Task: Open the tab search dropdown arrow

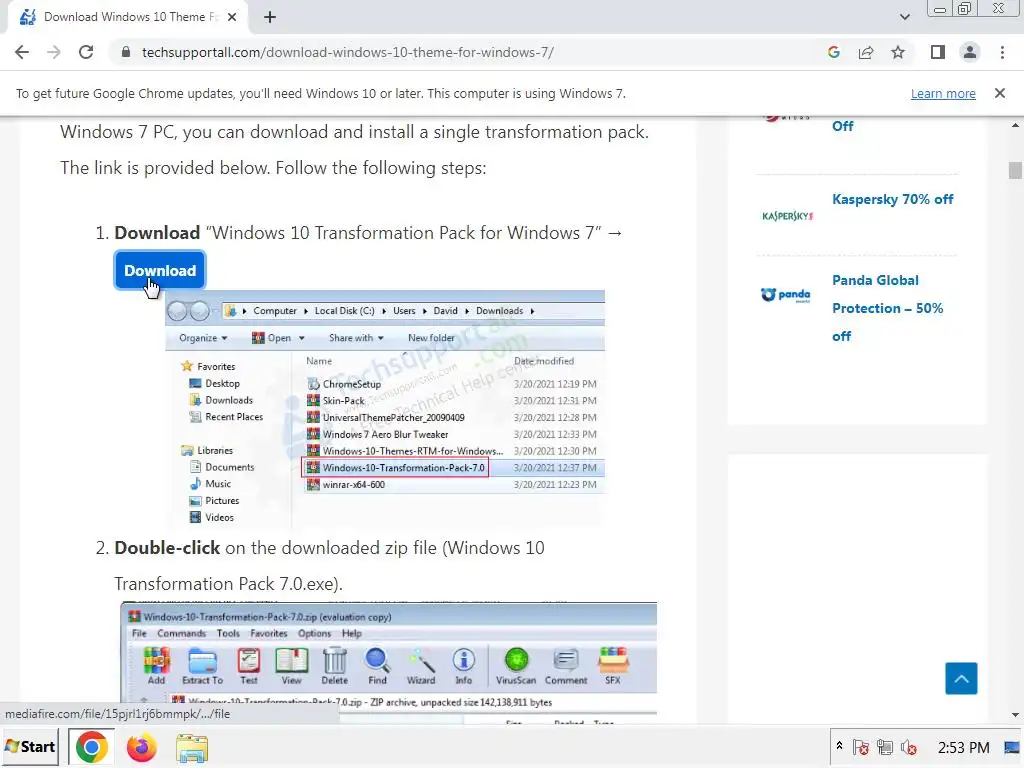Action: [904, 17]
